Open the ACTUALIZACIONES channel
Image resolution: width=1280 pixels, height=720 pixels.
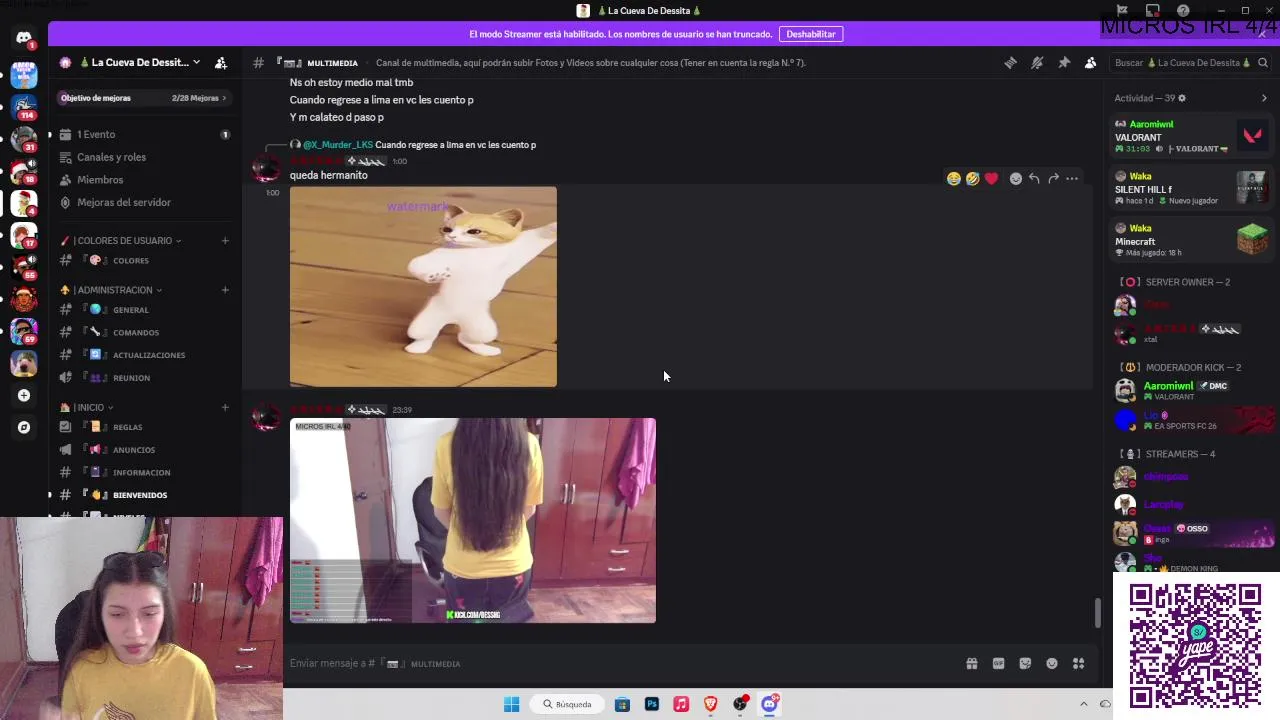click(x=145, y=355)
